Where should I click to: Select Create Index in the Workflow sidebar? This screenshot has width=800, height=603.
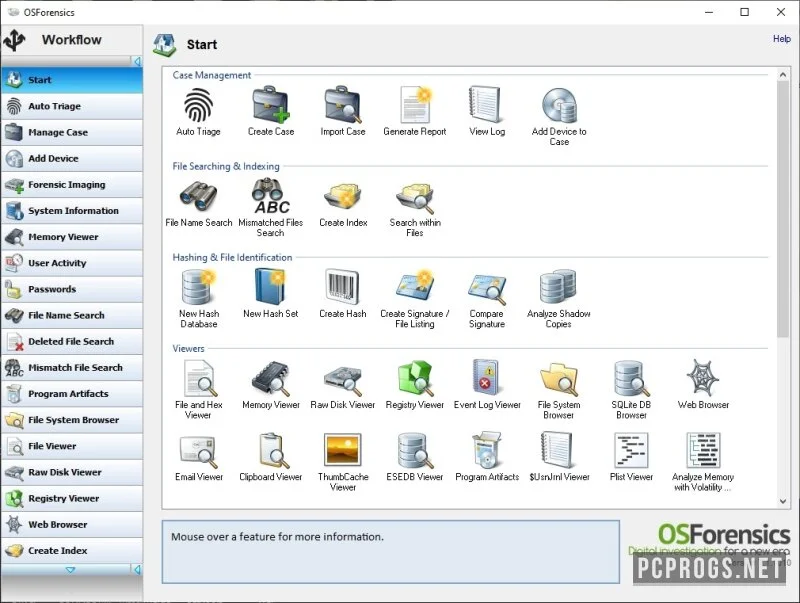click(72, 550)
